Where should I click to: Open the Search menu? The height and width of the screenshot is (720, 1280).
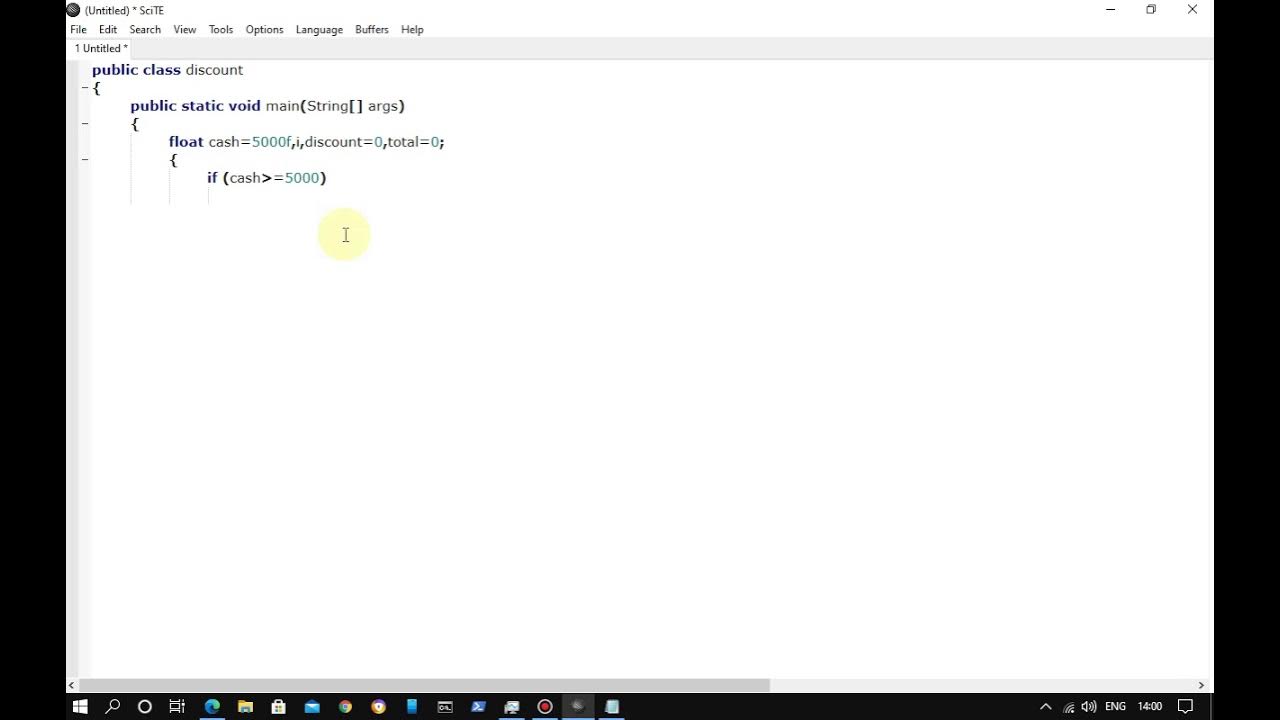(145, 29)
